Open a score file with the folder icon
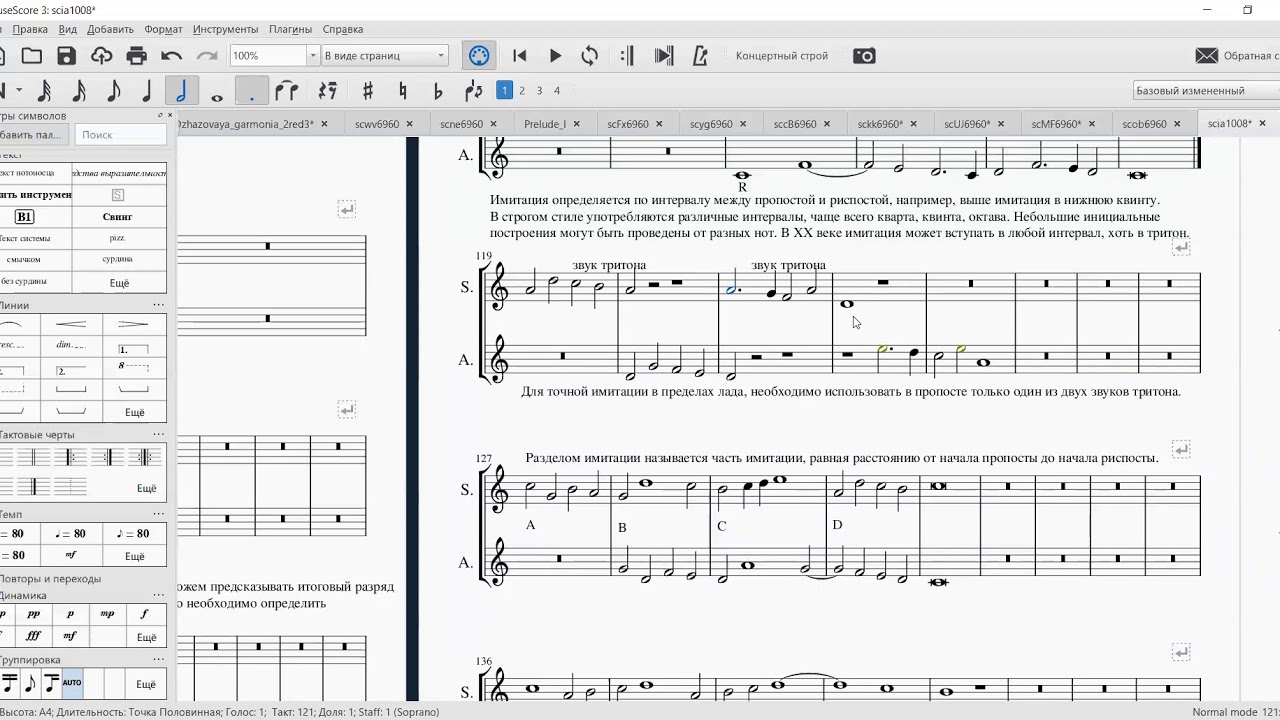Image resolution: width=1280 pixels, height=720 pixels. point(32,56)
